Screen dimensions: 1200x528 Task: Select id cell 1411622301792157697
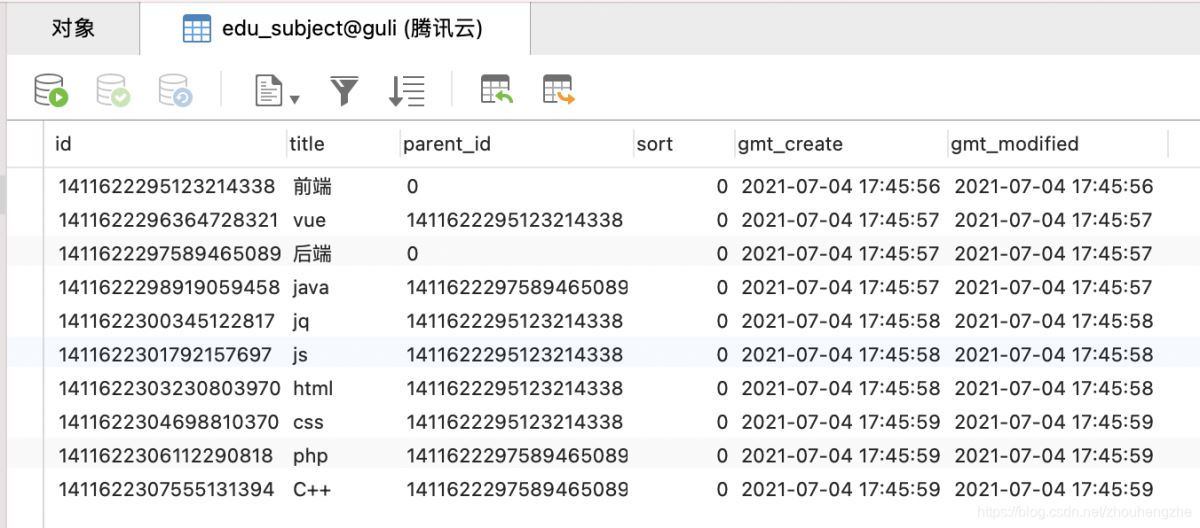[165, 355]
